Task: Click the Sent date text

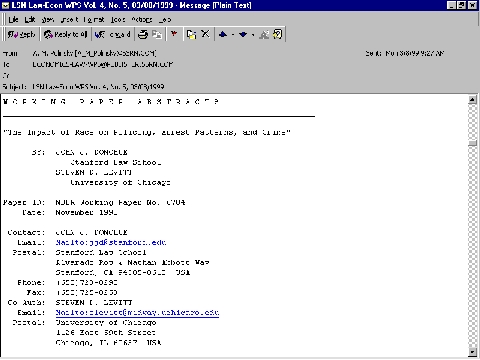Action: [415, 53]
